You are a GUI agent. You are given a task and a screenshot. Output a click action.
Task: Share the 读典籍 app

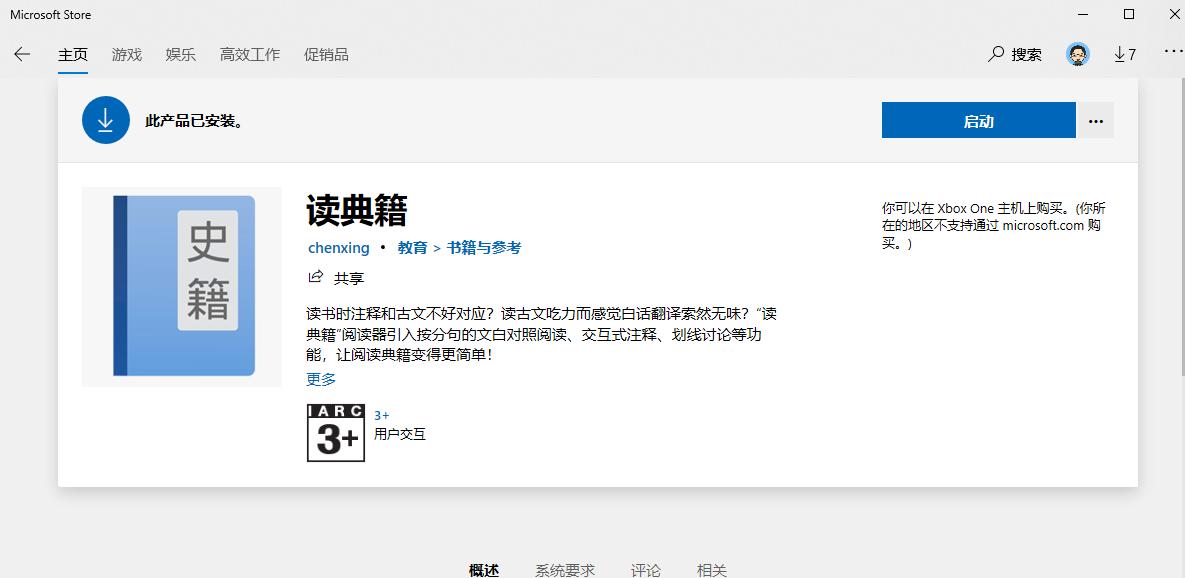tap(336, 278)
